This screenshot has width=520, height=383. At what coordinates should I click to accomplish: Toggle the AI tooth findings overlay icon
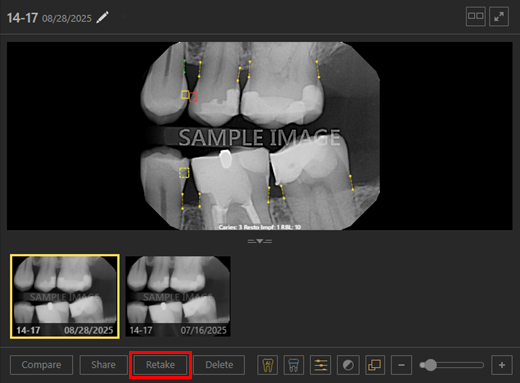pyautogui.click(x=267, y=365)
